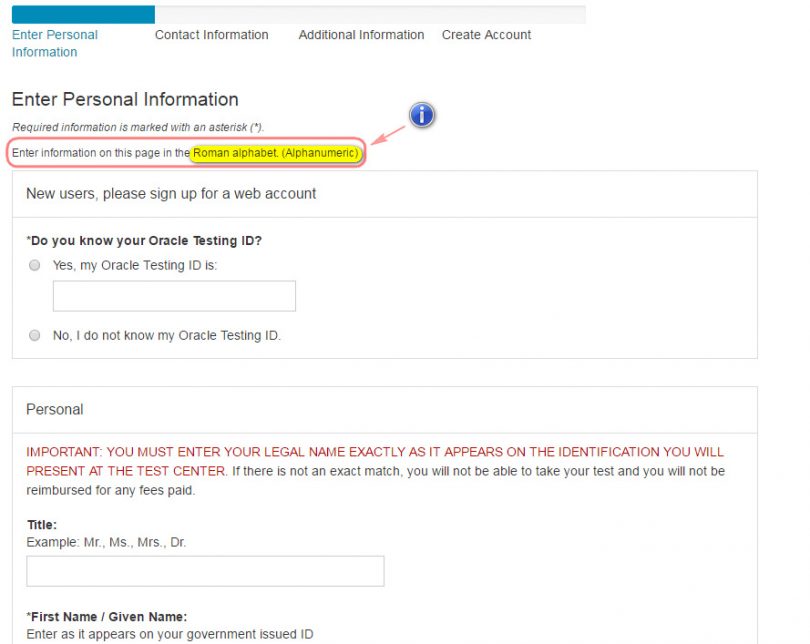Click the Oracle Testing ID text field
The width and height of the screenshot is (810, 644).
[x=174, y=296]
